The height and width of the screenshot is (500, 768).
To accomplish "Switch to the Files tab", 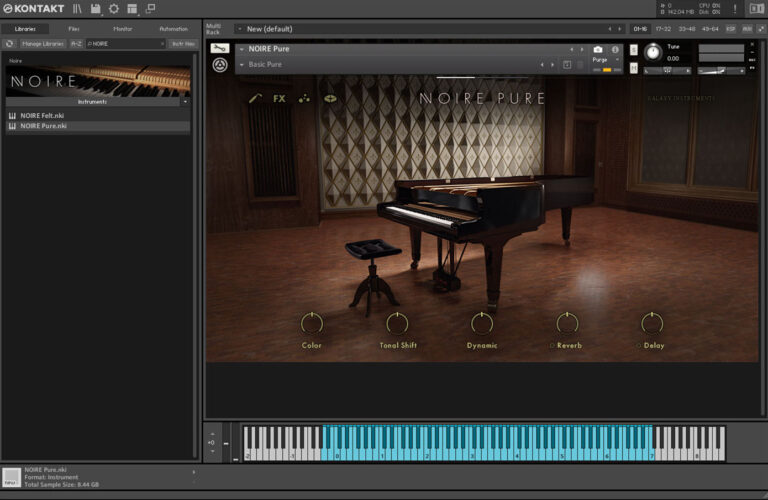I will 74,29.
